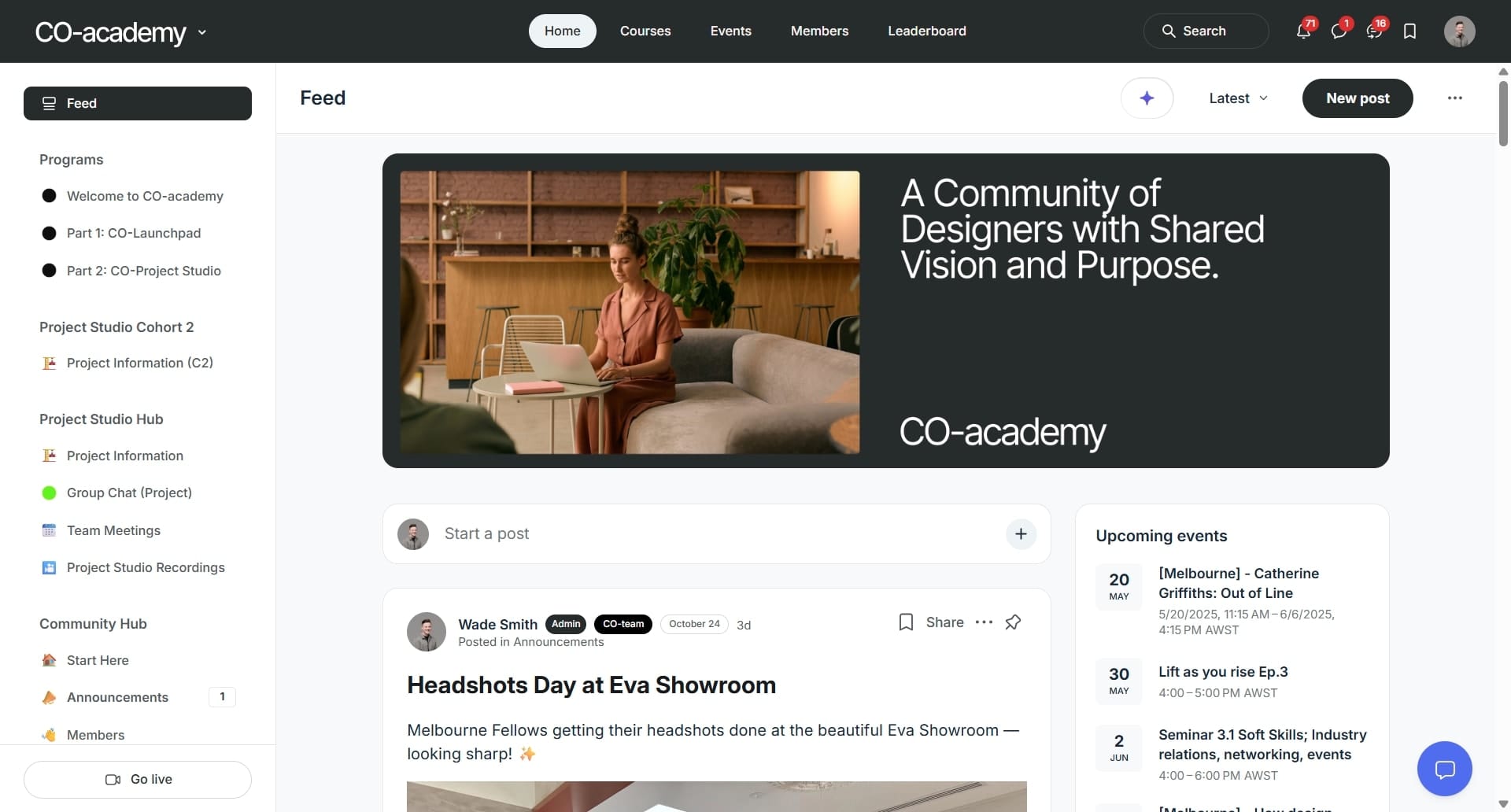Bookmark Wade Smith's Headshots Day post

[906, 622]
